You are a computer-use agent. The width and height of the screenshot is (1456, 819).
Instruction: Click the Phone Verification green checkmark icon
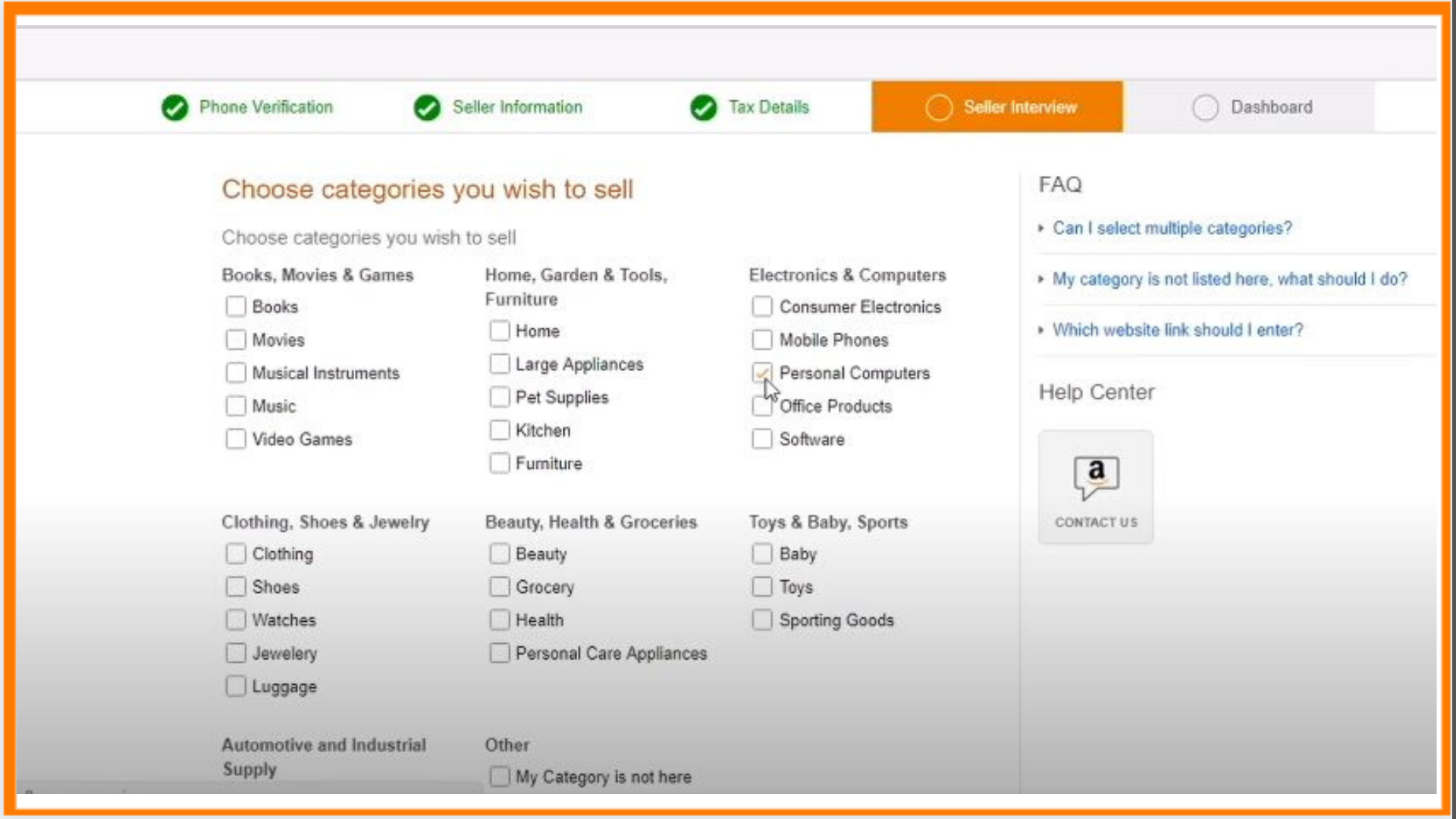coord(174,108)
